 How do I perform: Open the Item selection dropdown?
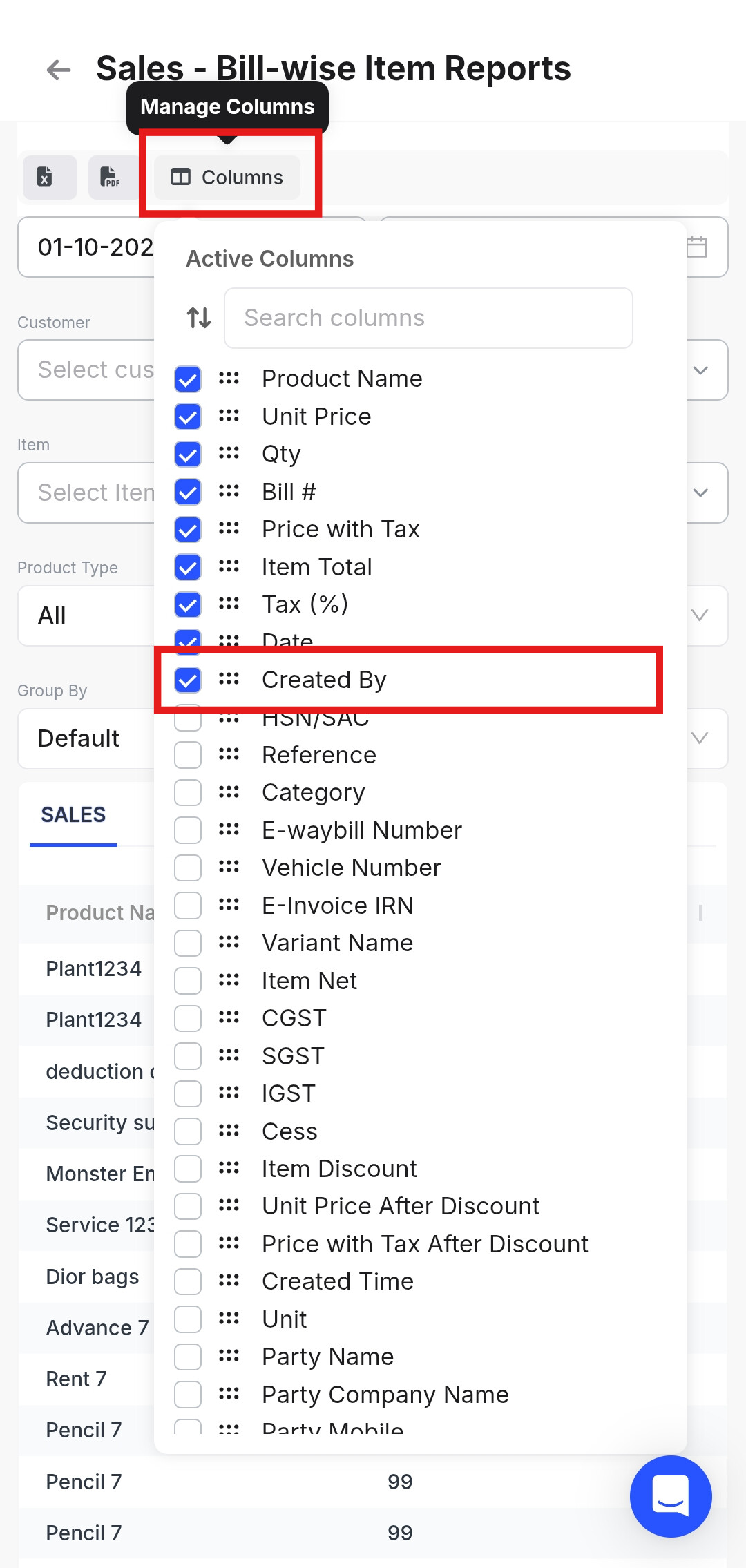[701, 493]
